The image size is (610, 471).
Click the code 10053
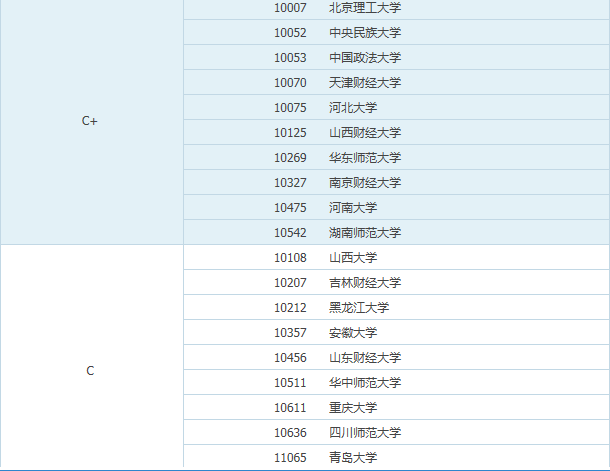point(290,58)
